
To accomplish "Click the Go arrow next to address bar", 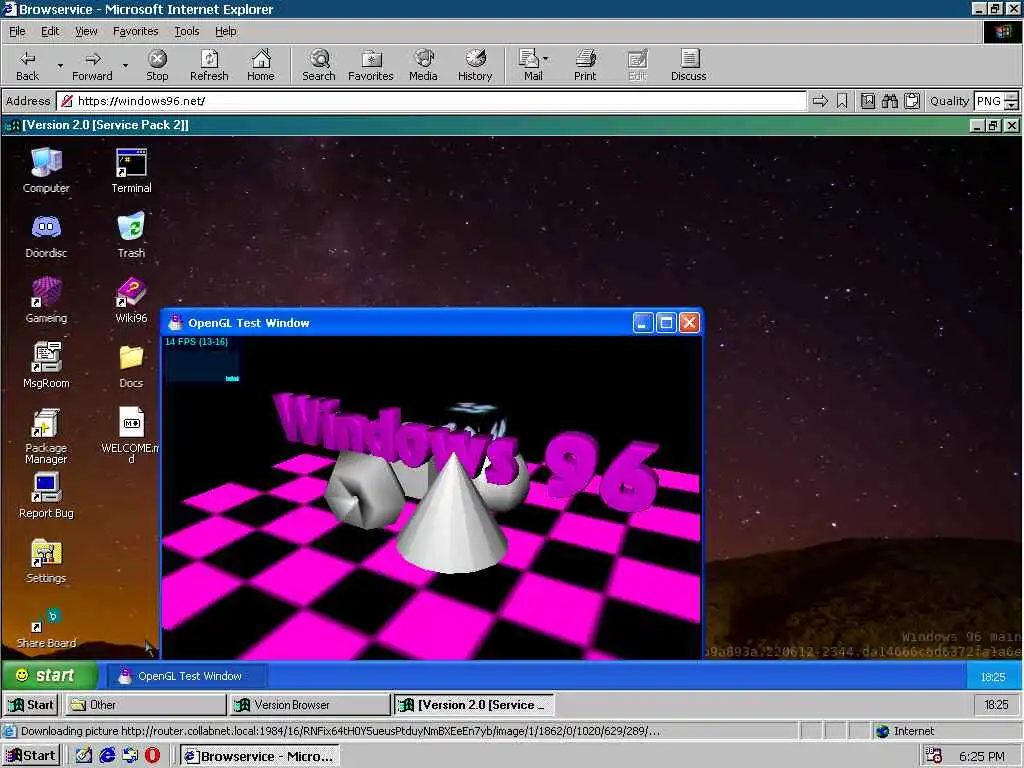I will 820,101.
